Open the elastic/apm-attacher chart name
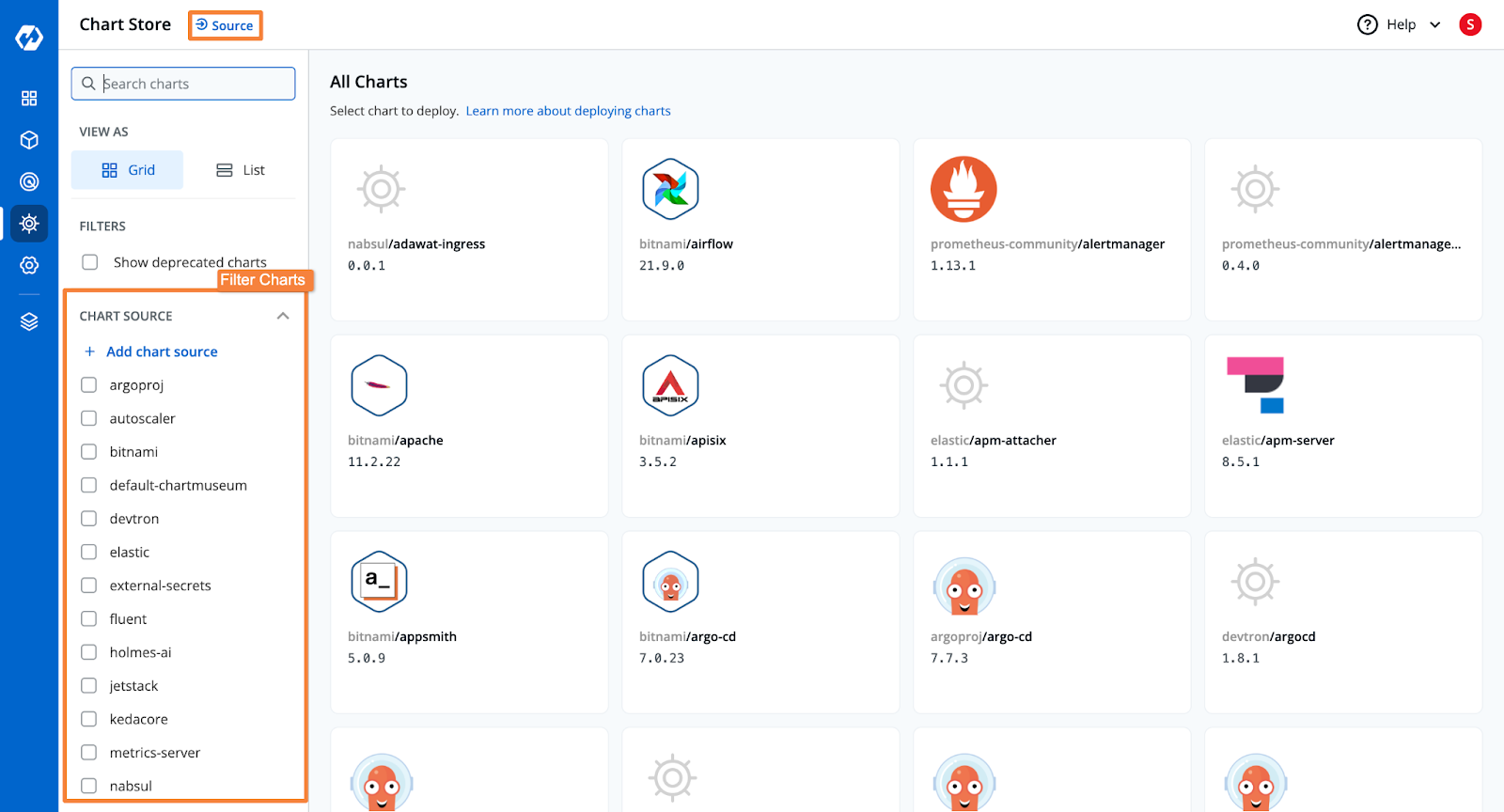1504x812 pixels. [x=994, y=441]
